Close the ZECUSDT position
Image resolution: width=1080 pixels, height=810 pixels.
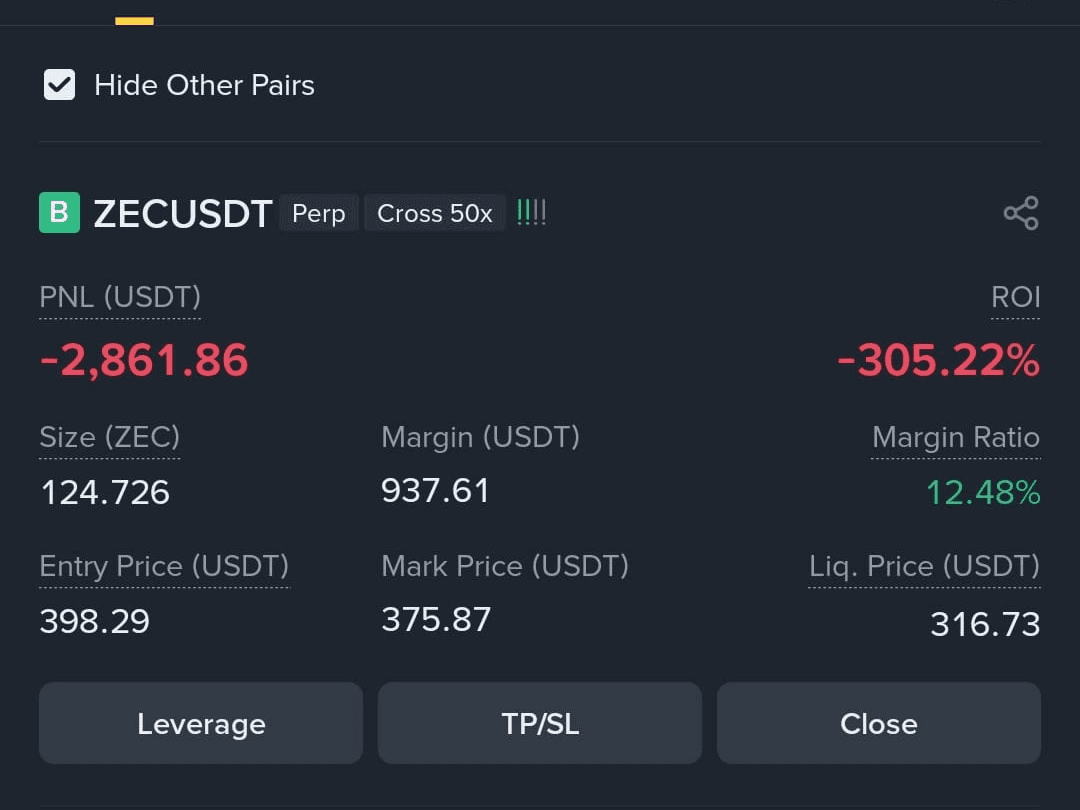coord(879,723)
